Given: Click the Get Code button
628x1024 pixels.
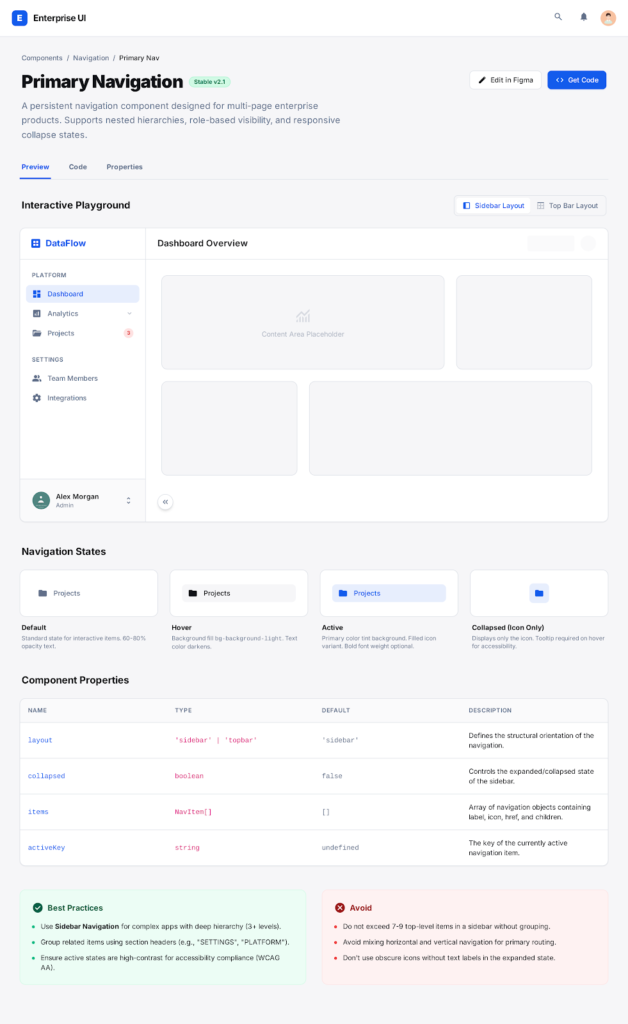Looking at the screenshot, I should tap(577, 80).
